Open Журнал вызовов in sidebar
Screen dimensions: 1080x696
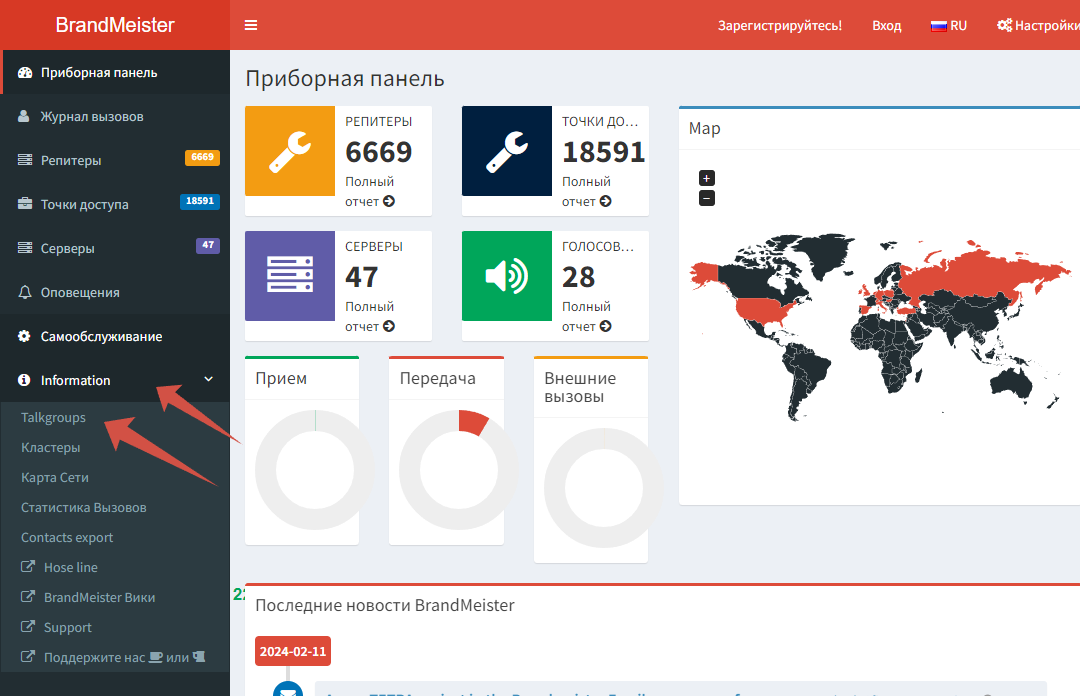[115, 116]
